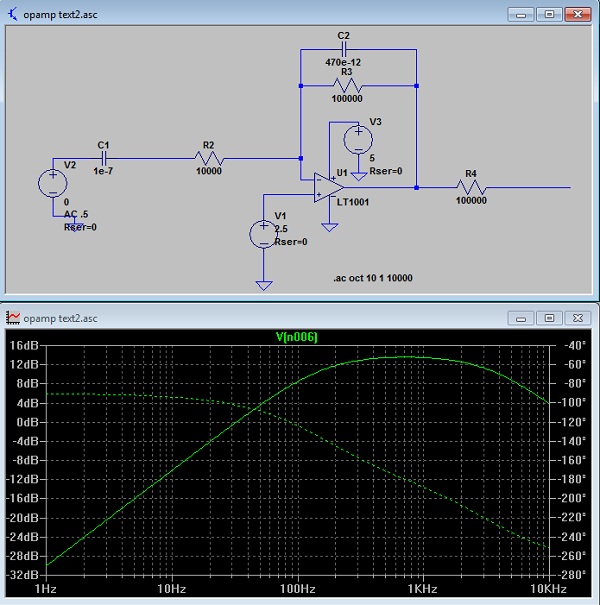Close the waveform plot window
This screenshot has height=605, width=600.
tap(578, 318)
